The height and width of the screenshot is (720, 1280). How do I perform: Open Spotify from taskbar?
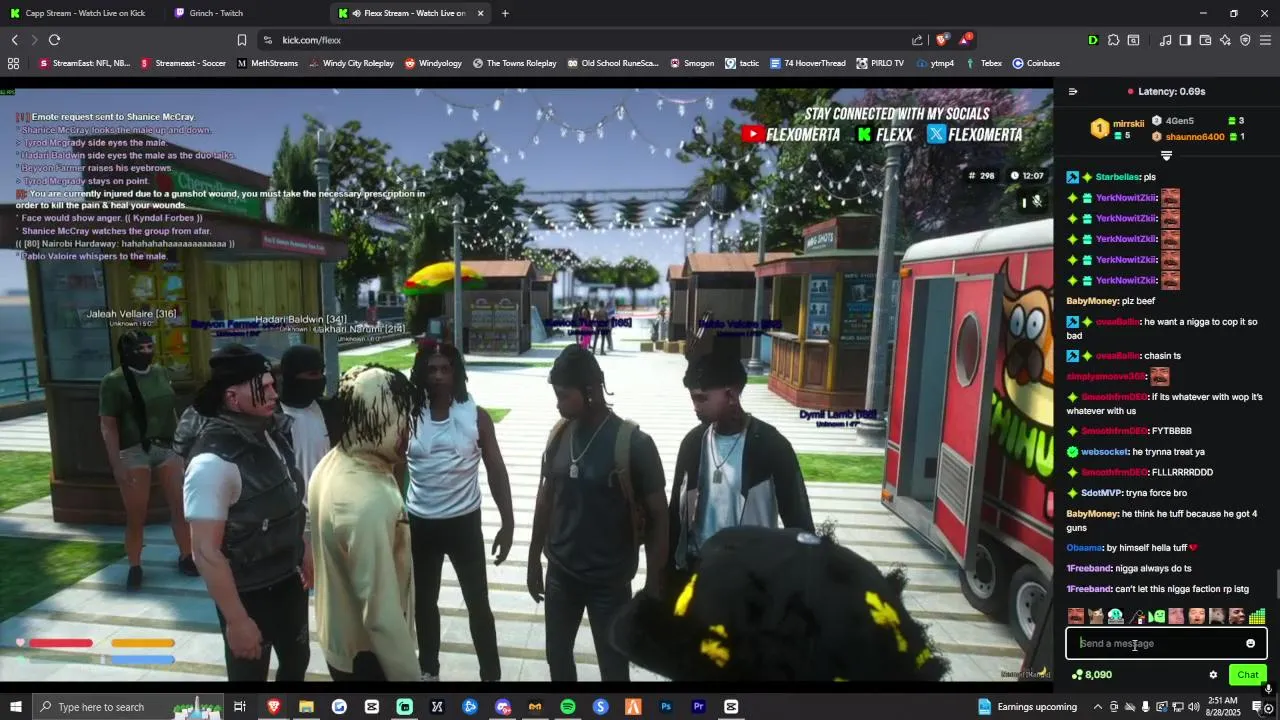pos(567,707)
